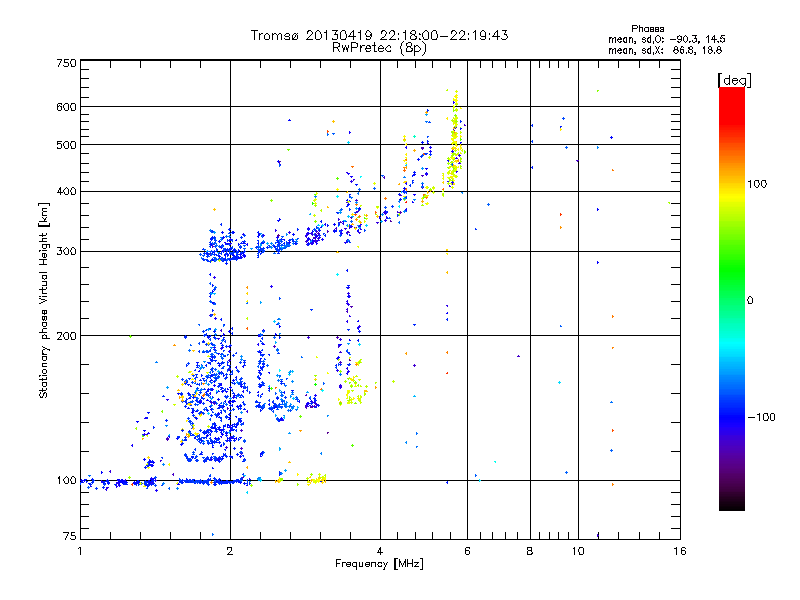This screenshot has width=800, height=600.
Task: Click the colorbar's '100' tick label
Action: (757, 184)
